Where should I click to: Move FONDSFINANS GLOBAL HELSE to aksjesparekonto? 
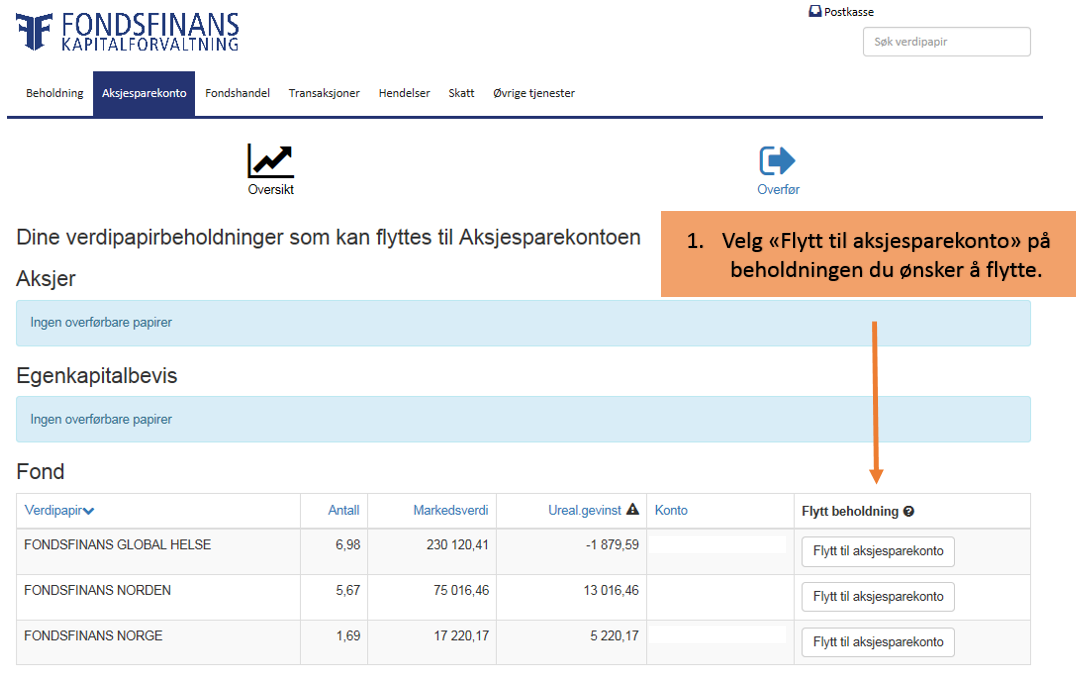877,551
